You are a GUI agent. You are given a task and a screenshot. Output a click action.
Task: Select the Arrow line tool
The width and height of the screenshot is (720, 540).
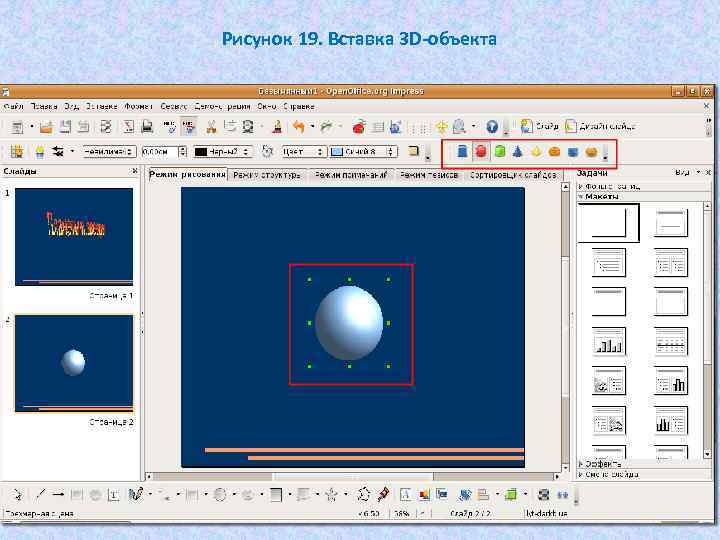click(58, 495)
